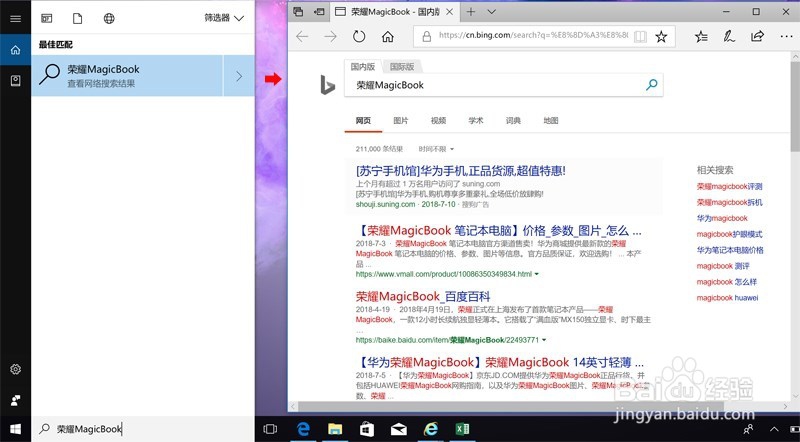Launch Edge from the taskbar
The image size is (800, 442).
303,429
